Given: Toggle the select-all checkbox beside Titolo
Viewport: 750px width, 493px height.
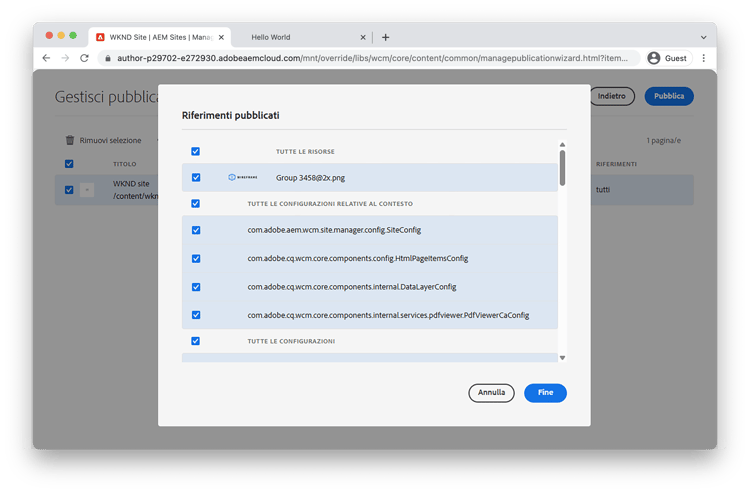Looking at the screenshot, I should 69,164.
